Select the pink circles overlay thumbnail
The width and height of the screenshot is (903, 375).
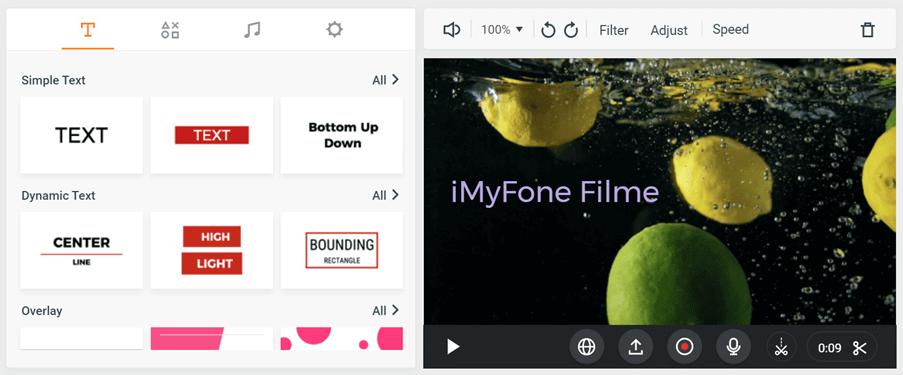pos(342,339)
